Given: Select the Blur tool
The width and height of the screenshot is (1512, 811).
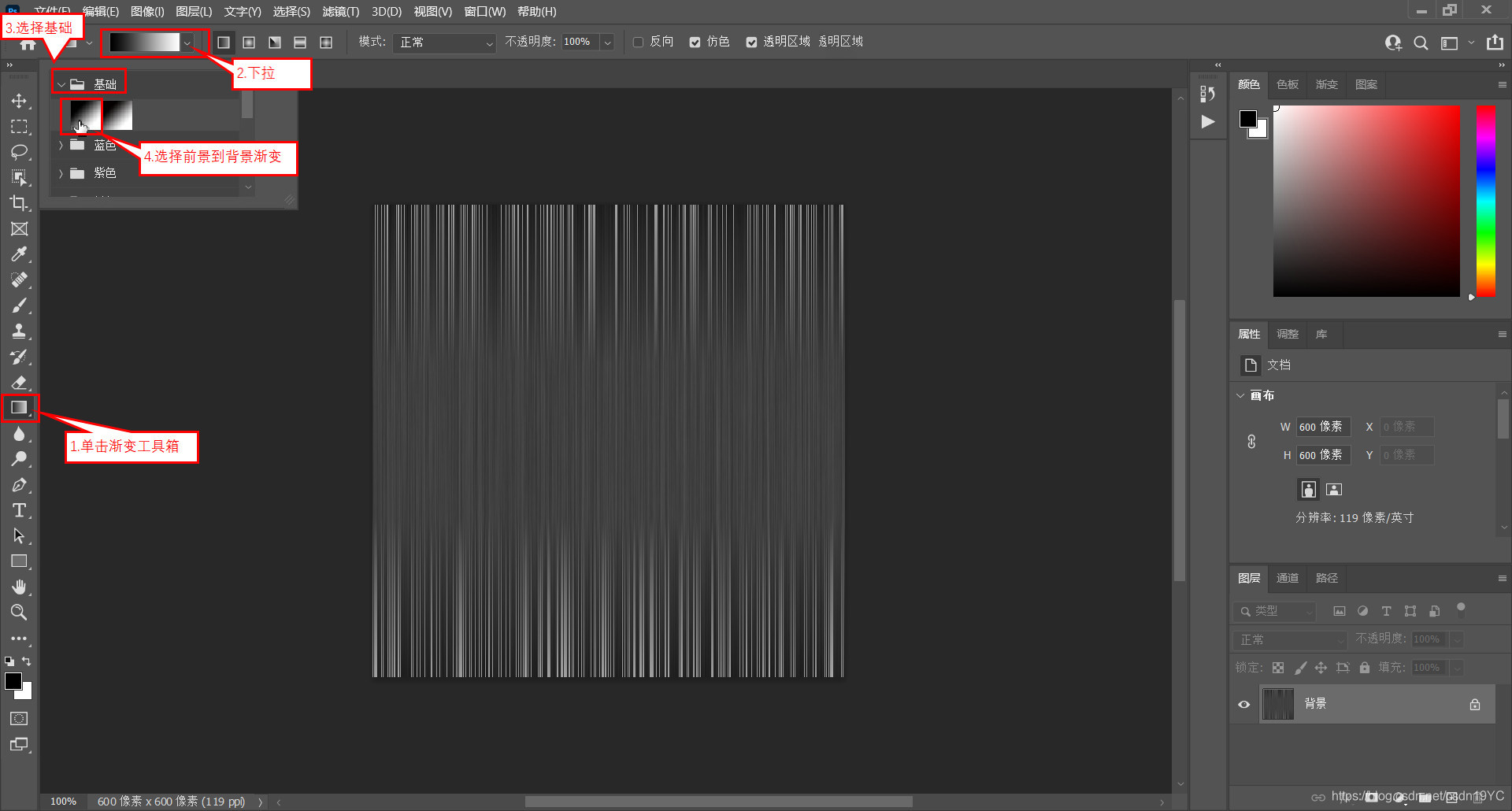Looking at the screenshot, I should [x=19, y=433].
